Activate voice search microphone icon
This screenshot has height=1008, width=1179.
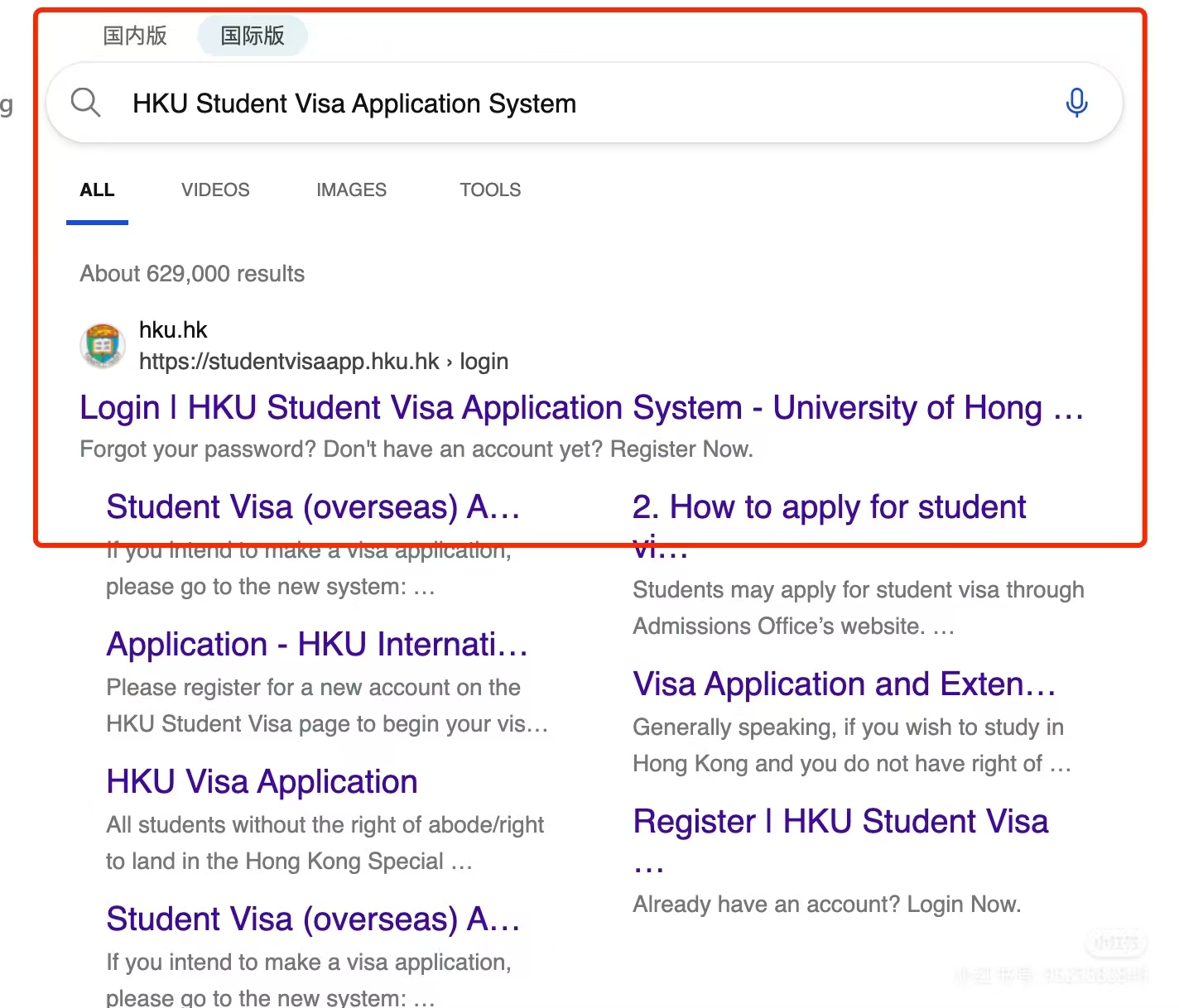click(x=1076, y=103)
